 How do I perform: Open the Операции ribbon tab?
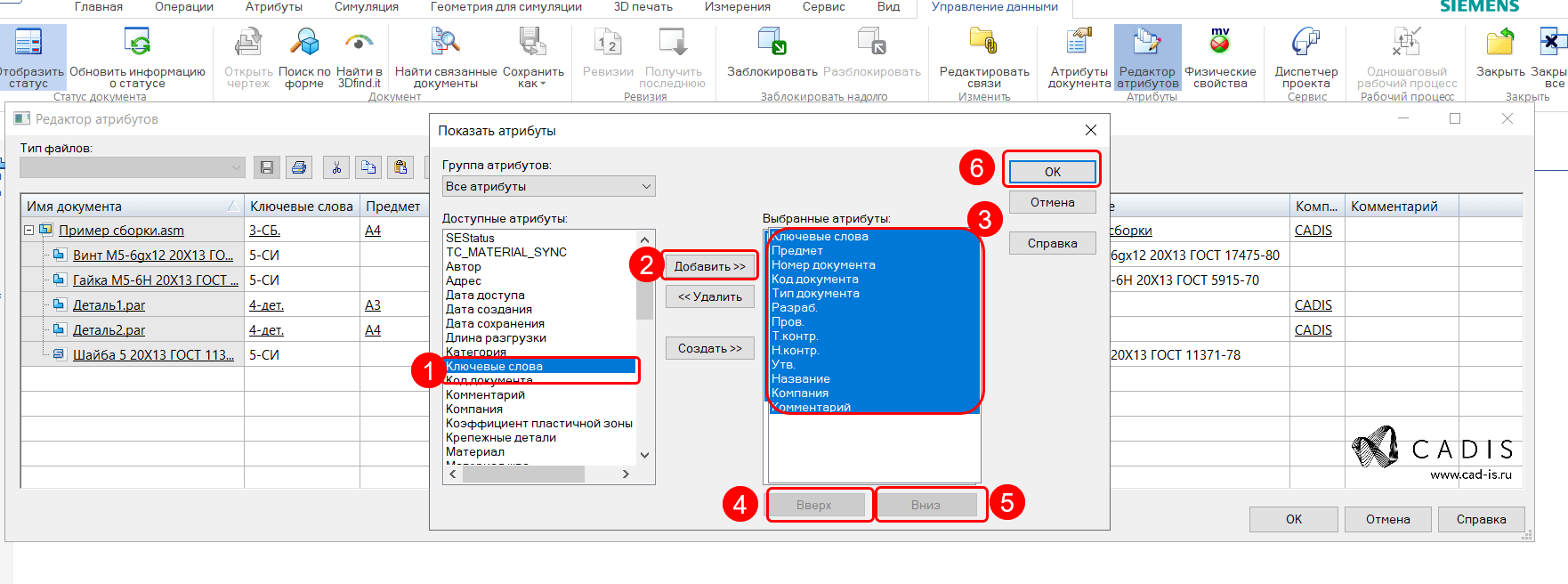(x=184, y=6)
